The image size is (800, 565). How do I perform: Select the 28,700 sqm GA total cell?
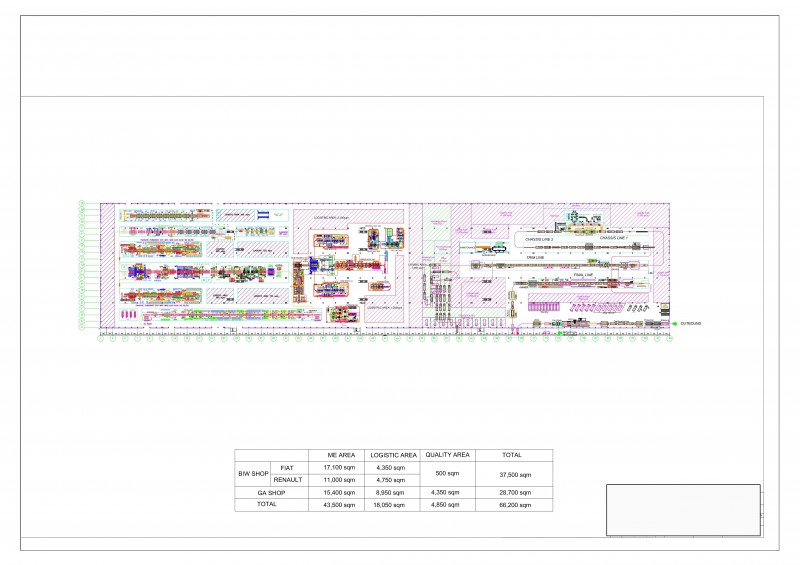coord(515,493)
